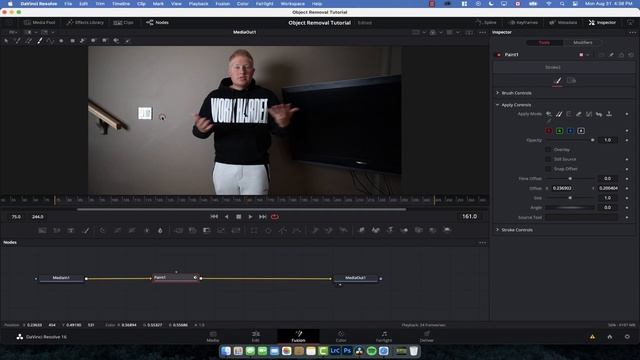Viewport: 640px width, 360px height.
Task: Enable the Snap Offset checkbox
Action: 548,169
